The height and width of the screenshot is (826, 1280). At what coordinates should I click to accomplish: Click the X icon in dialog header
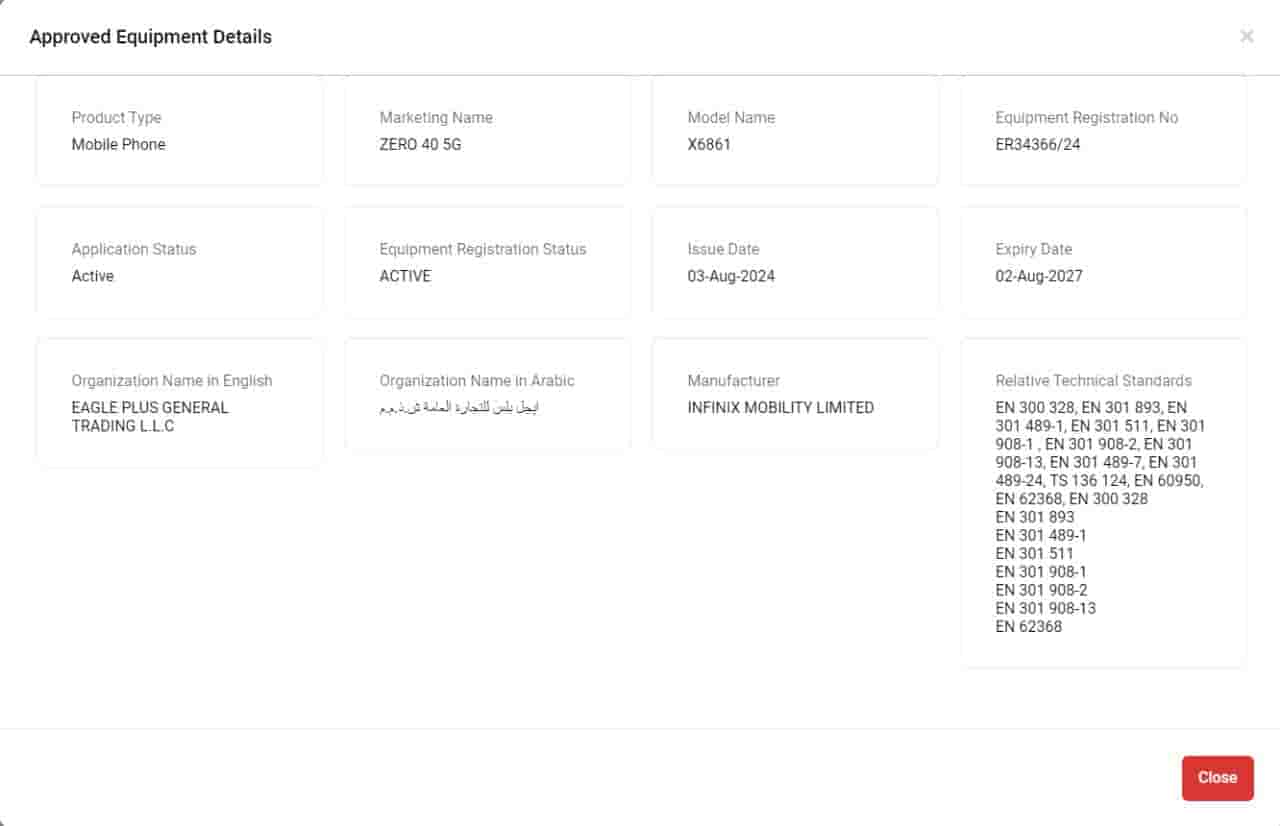tap(1246, 37)
